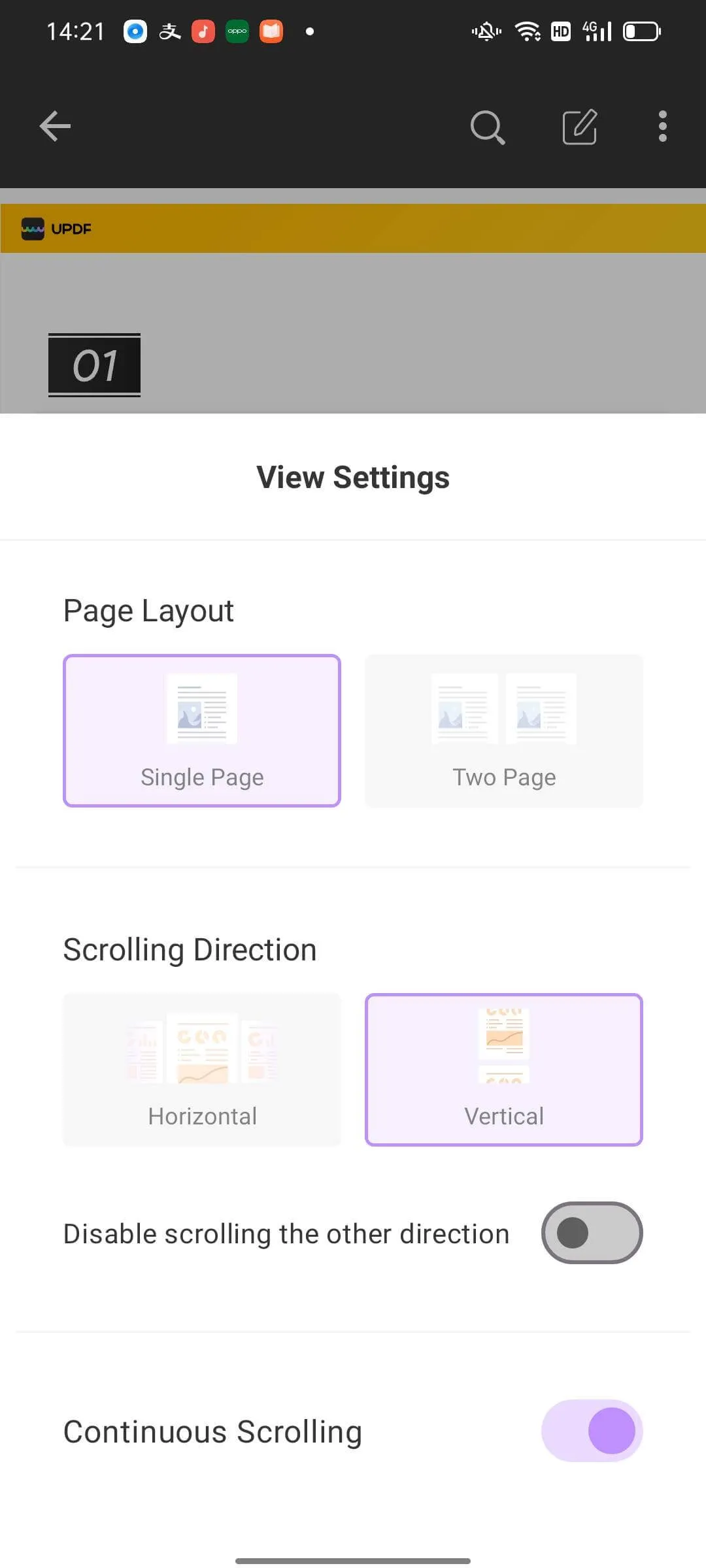
Task: Tap the vertical scrolling illustration
Action: pos(504,1045)
